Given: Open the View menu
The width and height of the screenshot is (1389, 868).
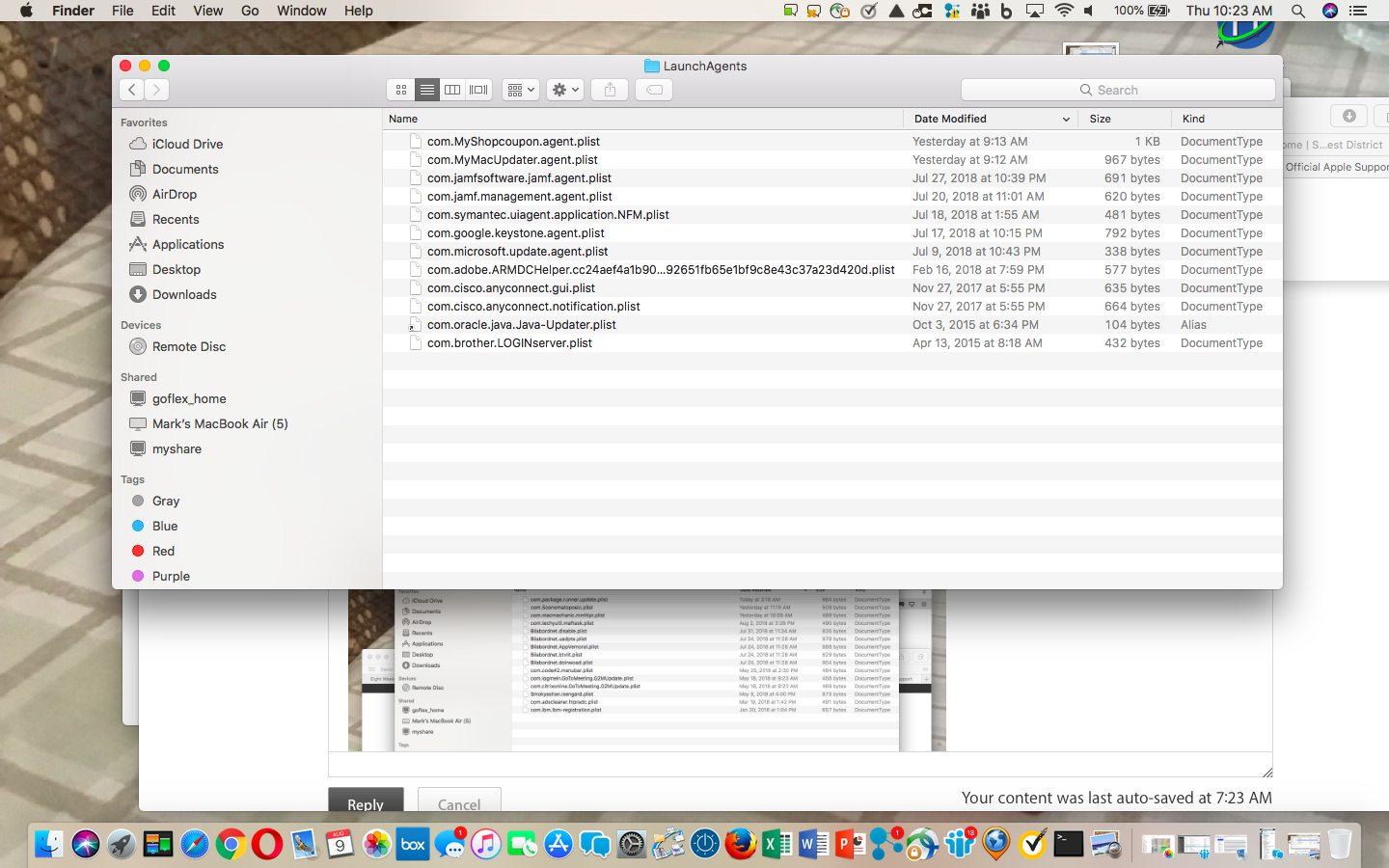Looking at the screenshot, I should point(207,11).
